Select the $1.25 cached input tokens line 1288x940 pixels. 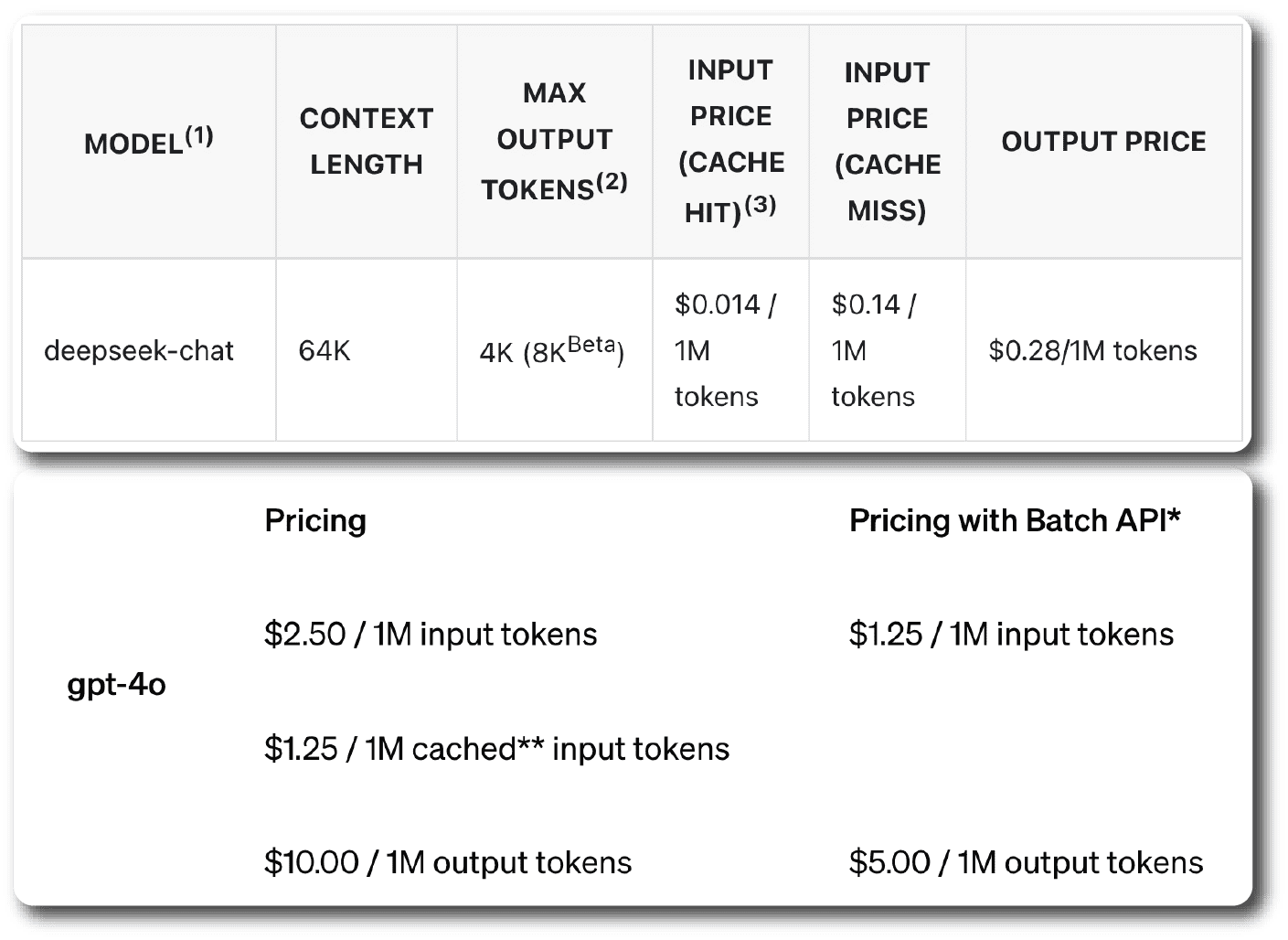tap(496, 749)
